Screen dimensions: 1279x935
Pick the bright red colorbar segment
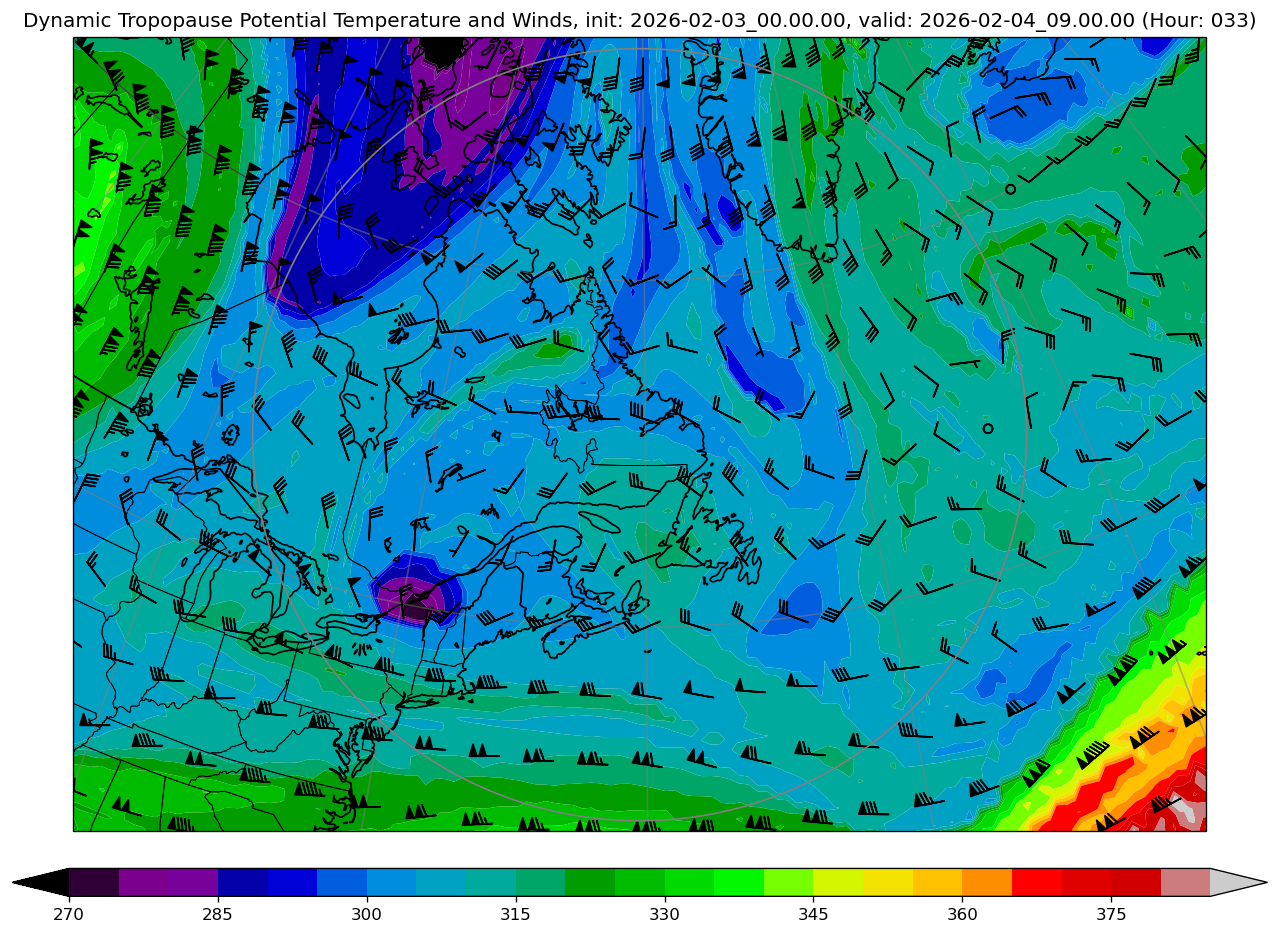click(1036, 882)
